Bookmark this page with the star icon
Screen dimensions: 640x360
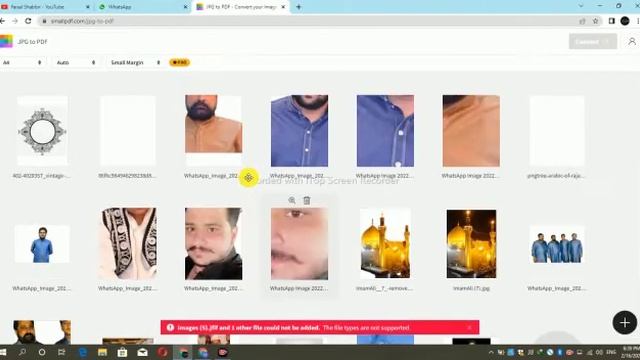click(x=596, y=21)
